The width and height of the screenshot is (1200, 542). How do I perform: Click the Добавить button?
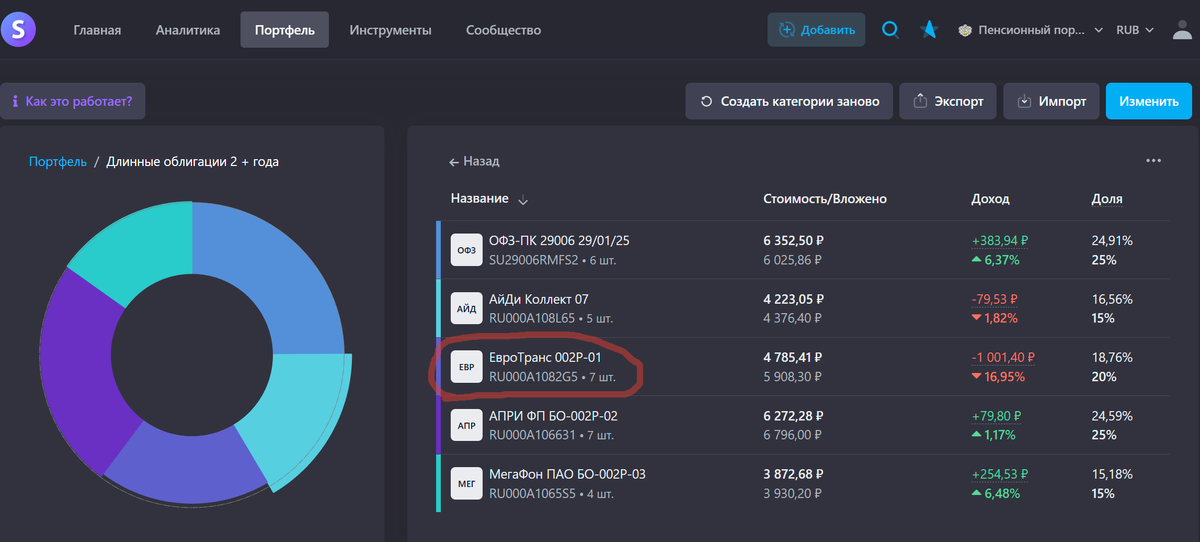(x=816, y=30)
